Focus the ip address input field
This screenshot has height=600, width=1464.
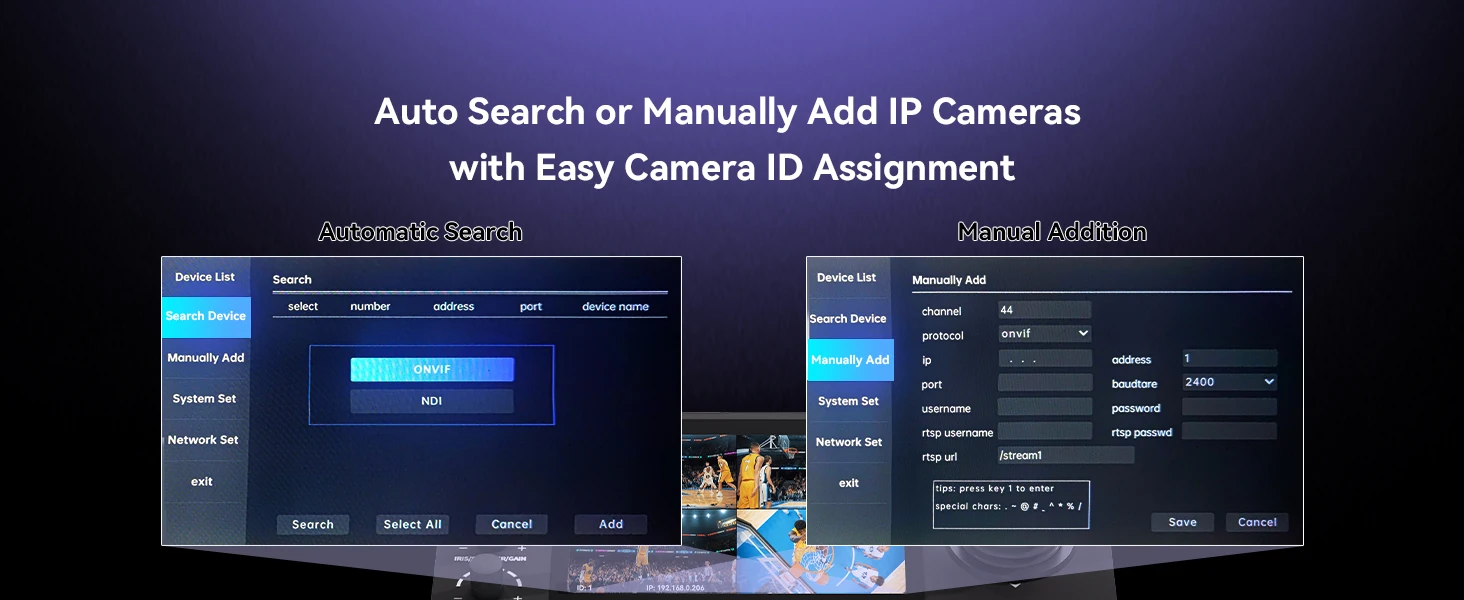click(x=1045, y=359)
